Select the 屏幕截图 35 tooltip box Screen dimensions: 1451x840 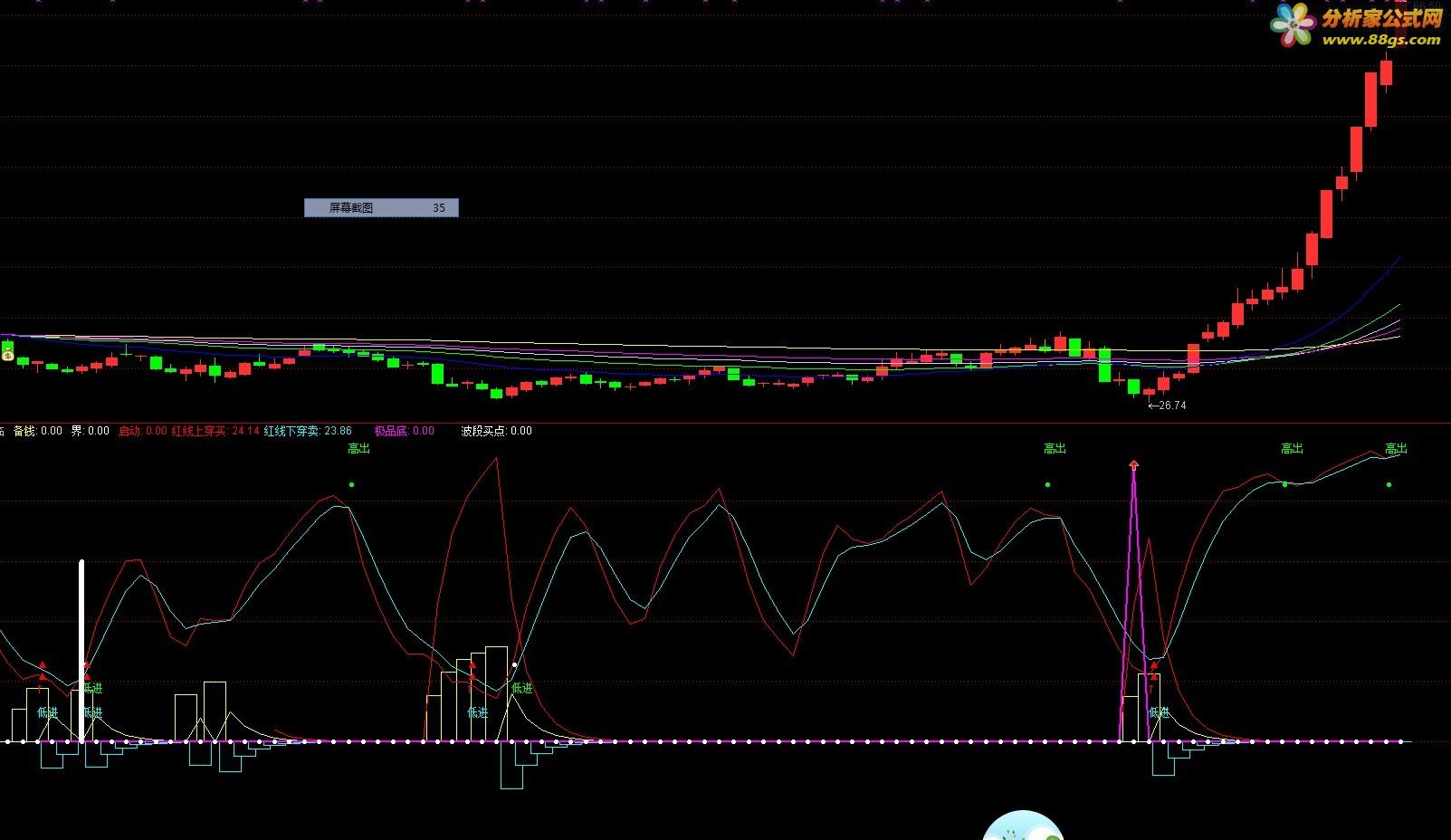pos(381,208)
